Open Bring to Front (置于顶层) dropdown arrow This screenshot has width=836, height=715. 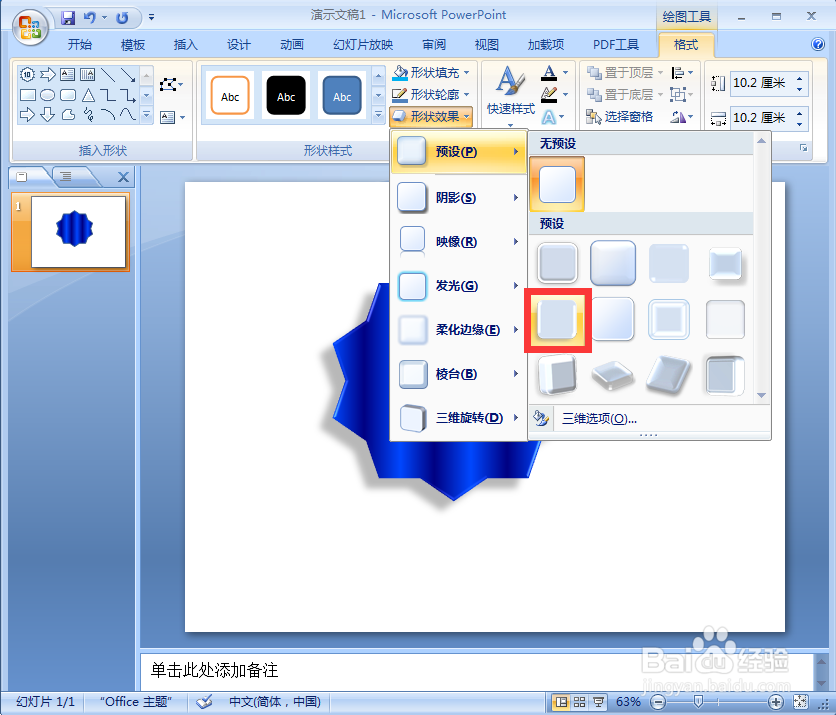660,73
